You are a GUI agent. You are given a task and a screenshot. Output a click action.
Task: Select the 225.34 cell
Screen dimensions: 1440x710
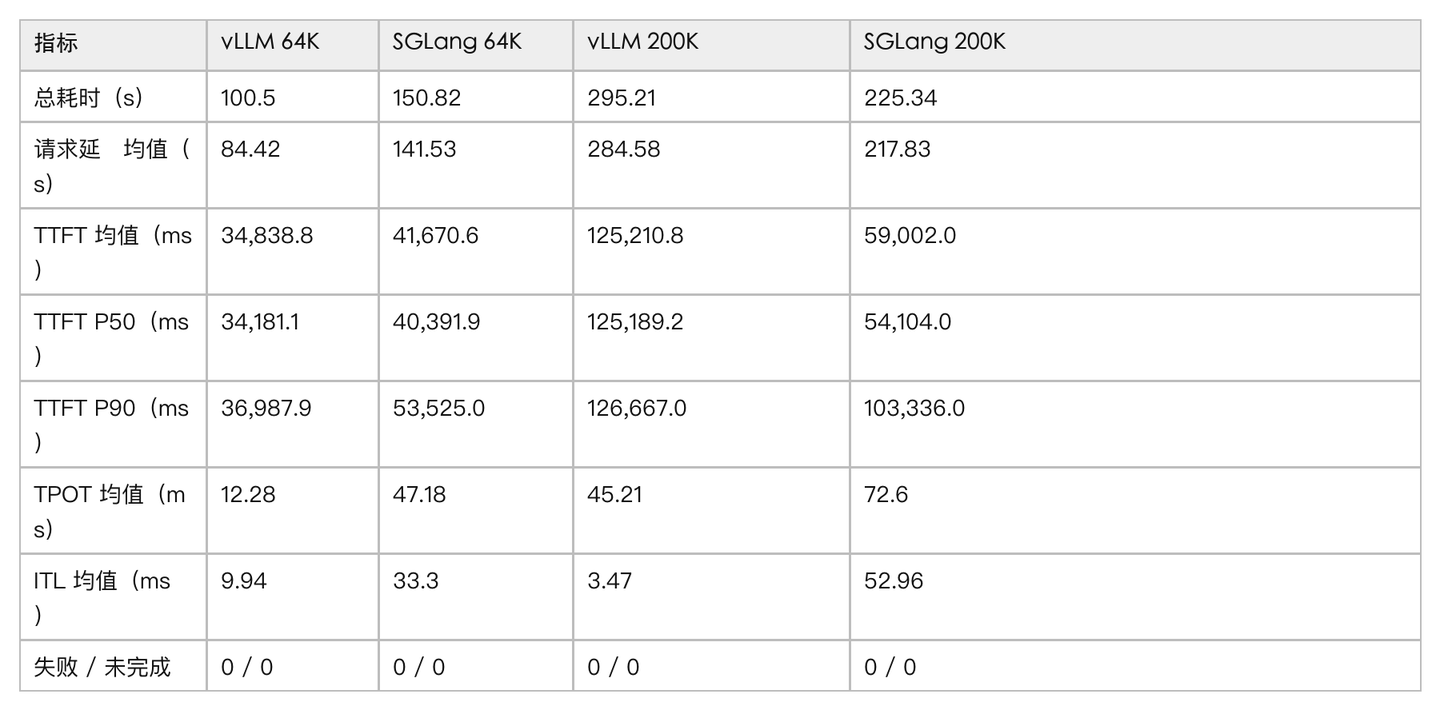[1135, 97]
